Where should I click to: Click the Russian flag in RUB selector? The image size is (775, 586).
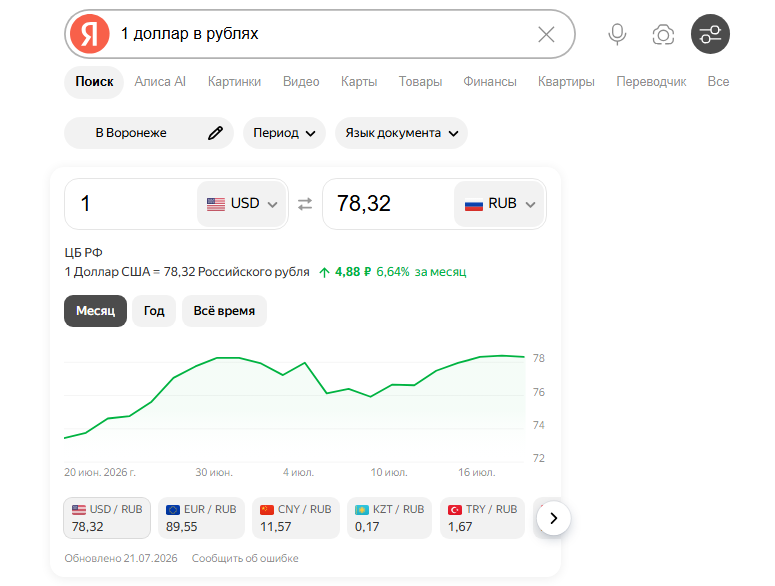[x=474, y=204]
